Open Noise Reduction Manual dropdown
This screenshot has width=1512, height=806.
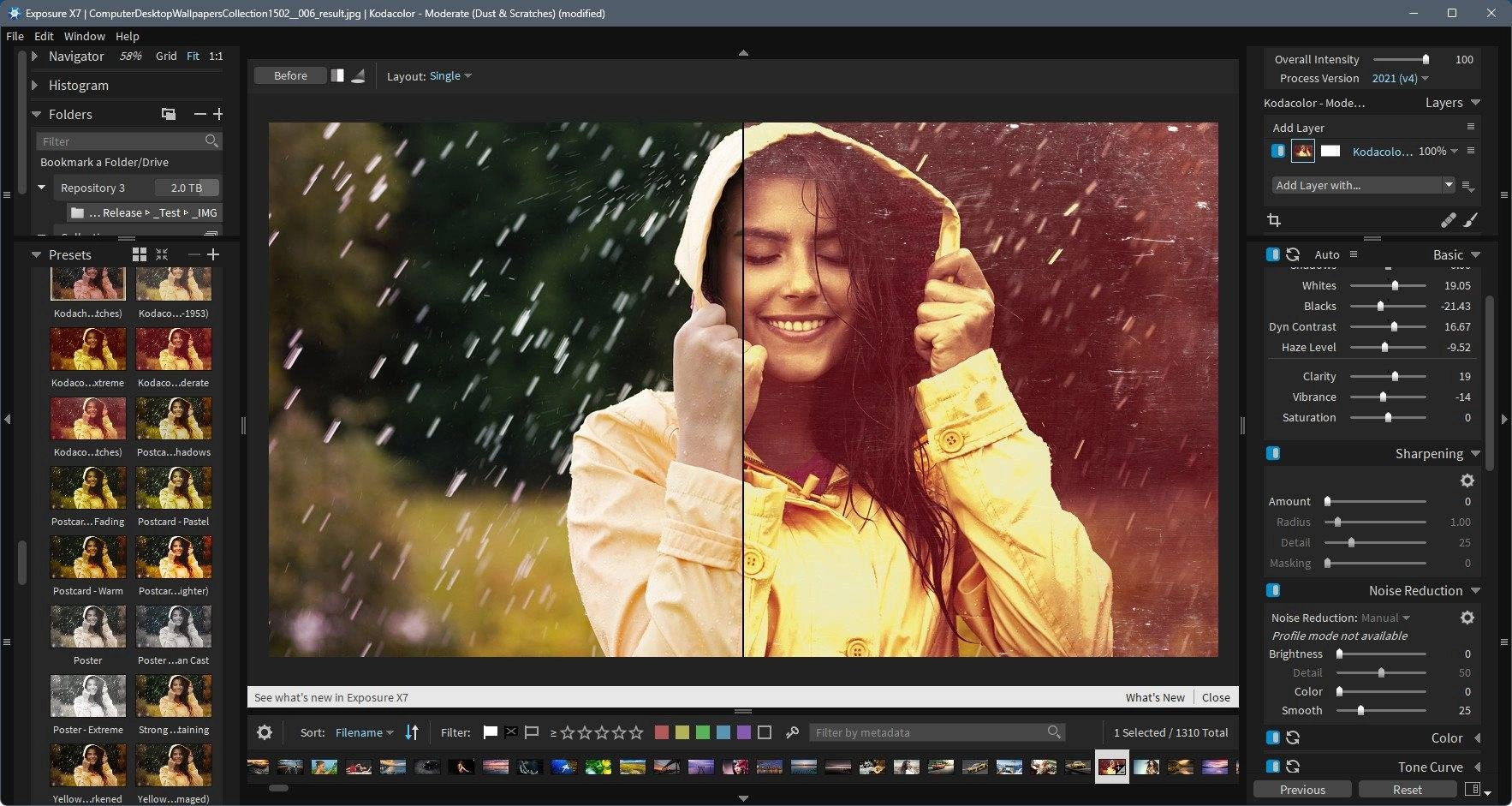coord(1385,618)
